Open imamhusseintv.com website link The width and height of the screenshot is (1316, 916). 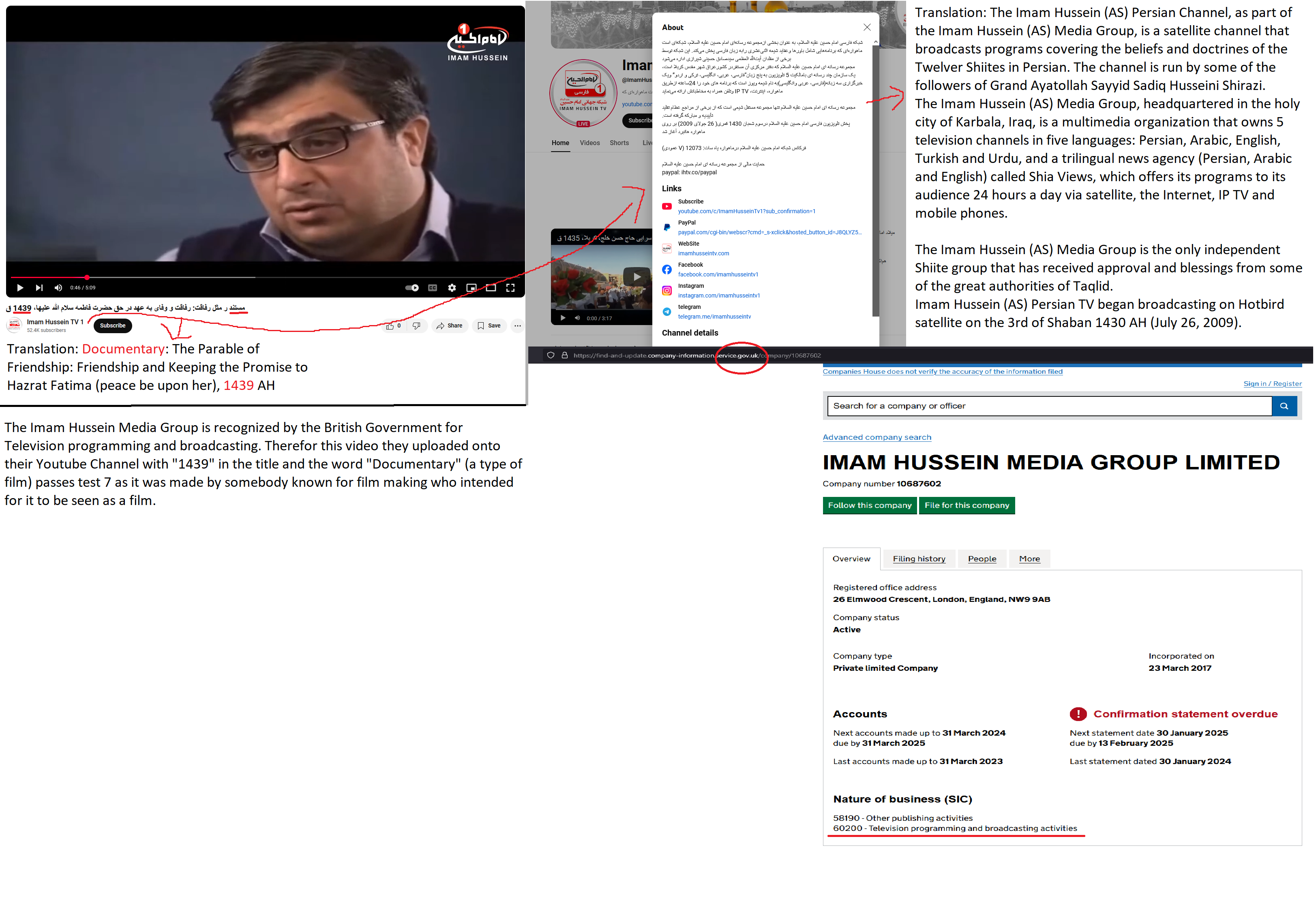[x=704, y=254]
